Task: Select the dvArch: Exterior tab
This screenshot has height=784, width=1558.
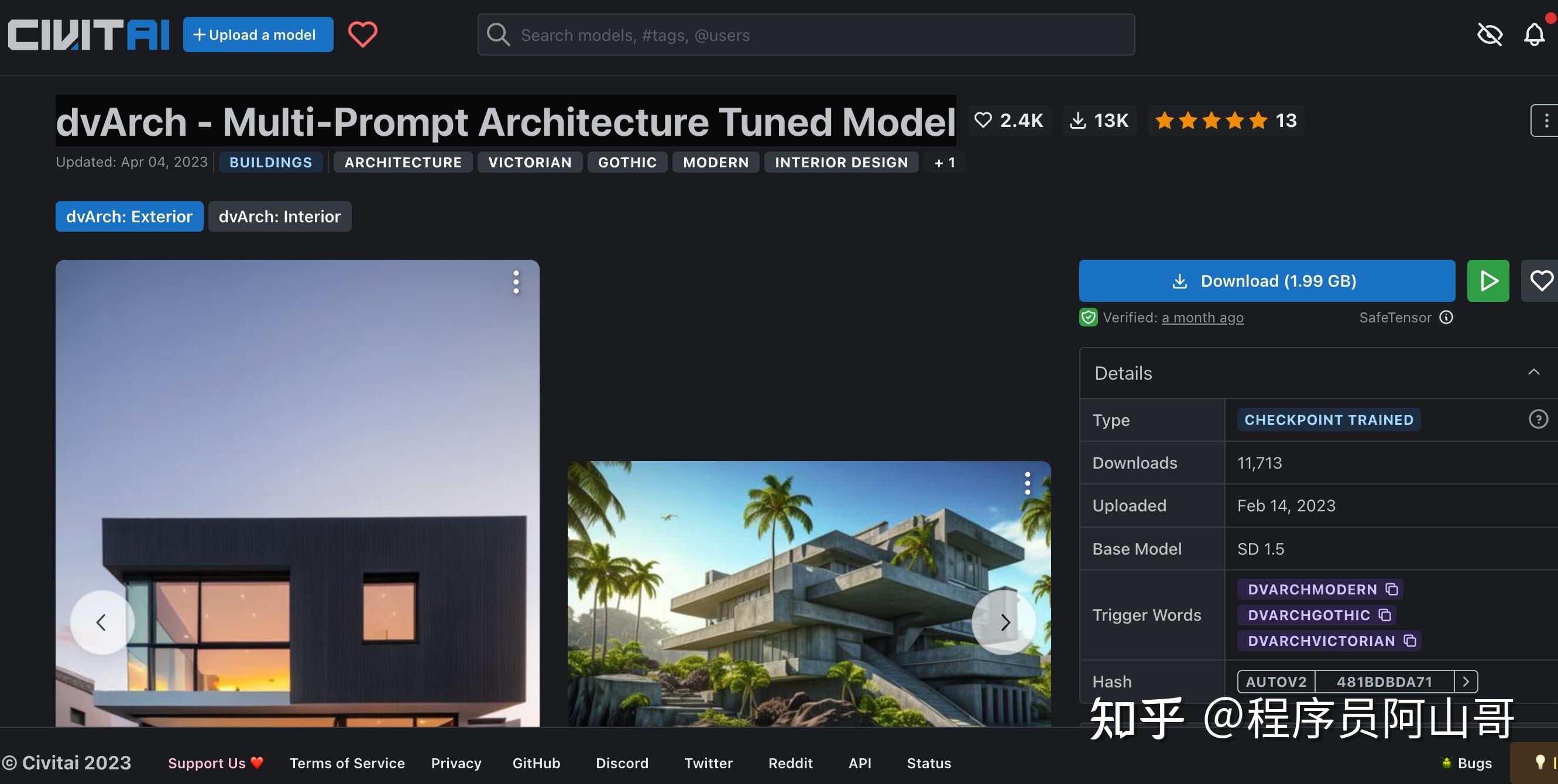Action: coord(129,216)
